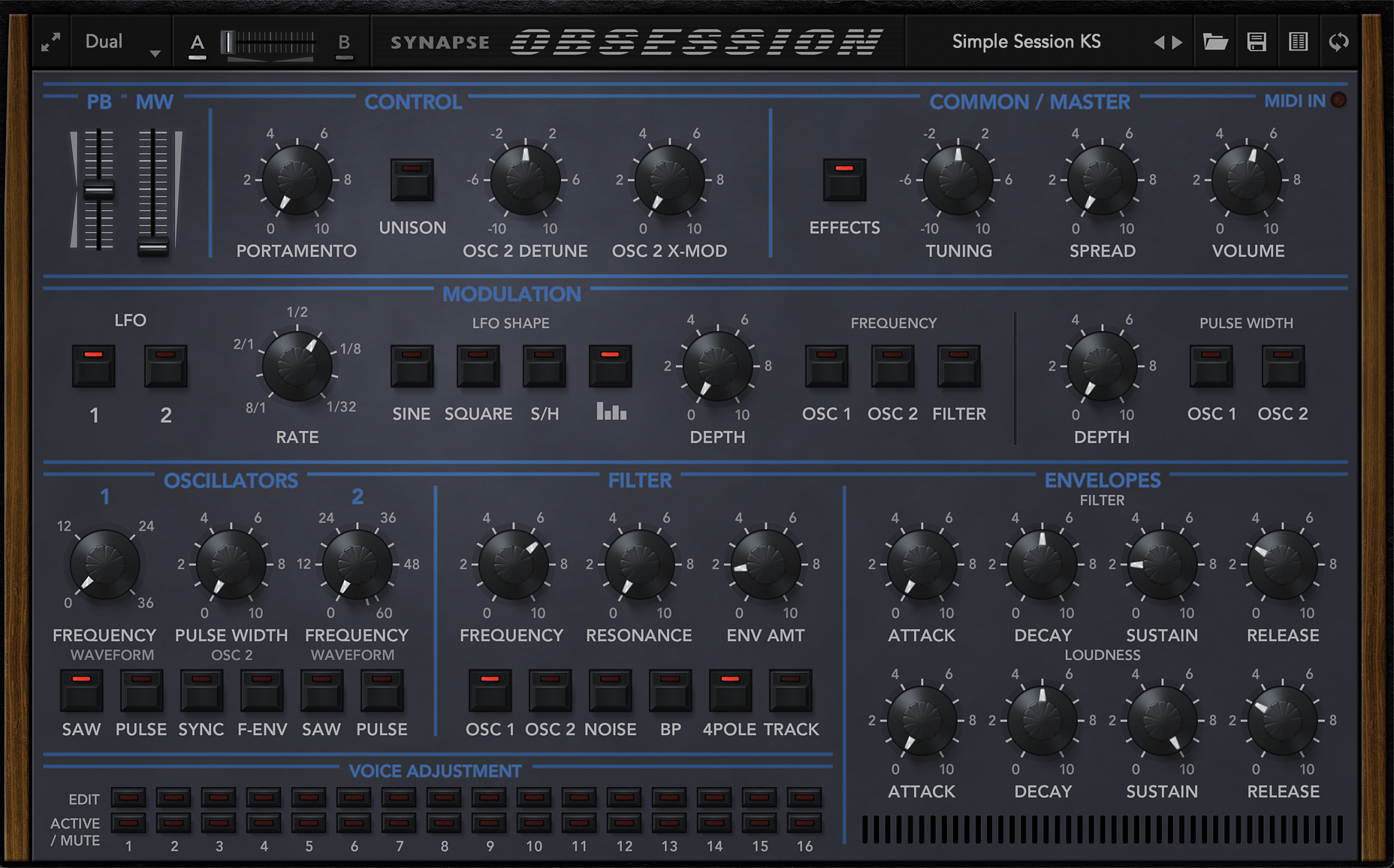Click the MIDI IN indicator light

pyautogui.click(x=1338, y=100)
